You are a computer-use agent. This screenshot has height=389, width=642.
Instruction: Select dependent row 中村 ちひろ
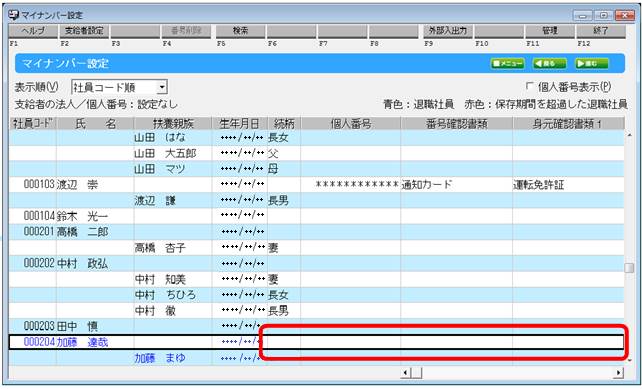(x=316, y=295)
